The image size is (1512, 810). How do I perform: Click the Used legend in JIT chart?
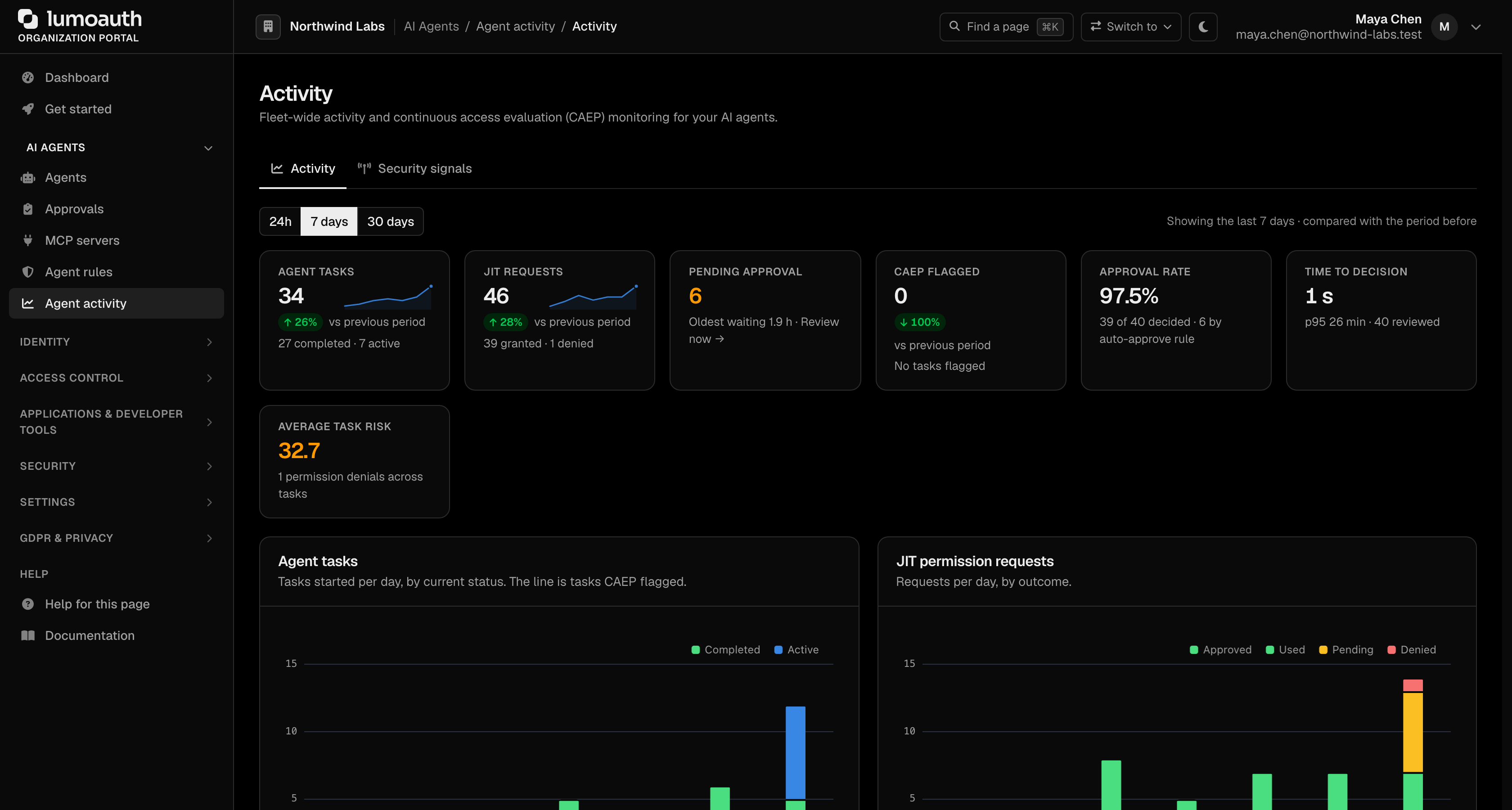click(1286, 650)
